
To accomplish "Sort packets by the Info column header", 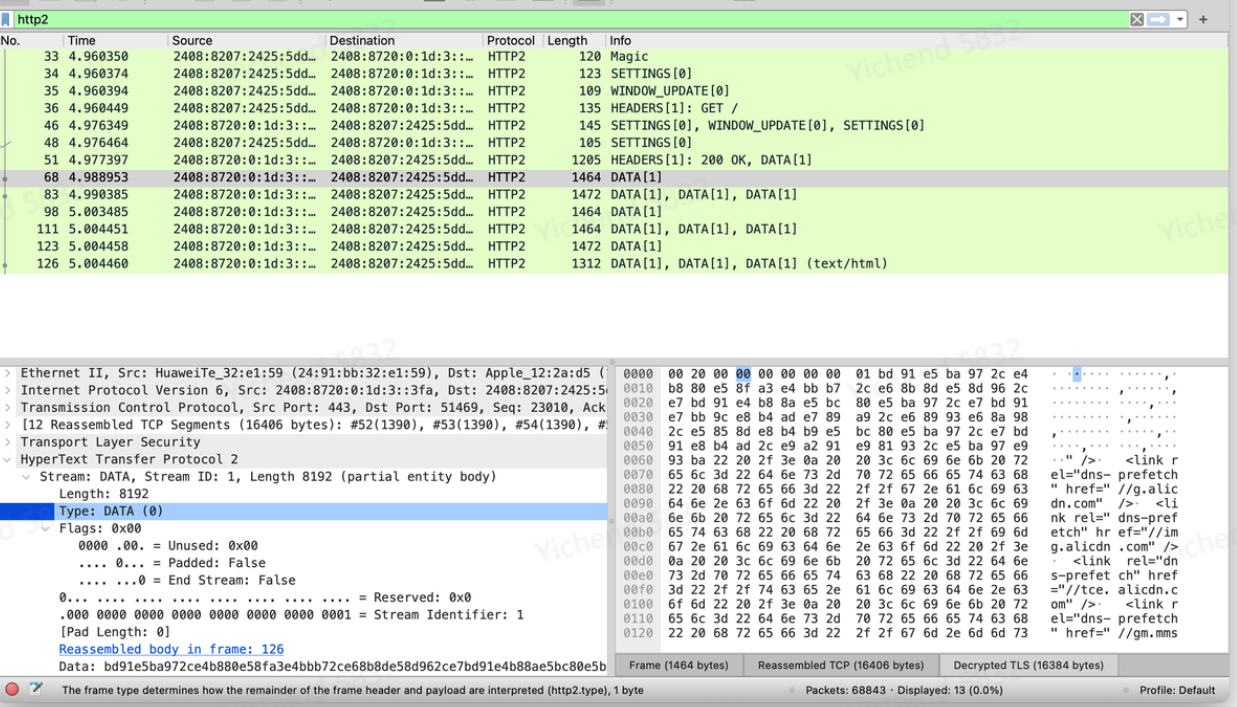I will [x=917, y=40].
